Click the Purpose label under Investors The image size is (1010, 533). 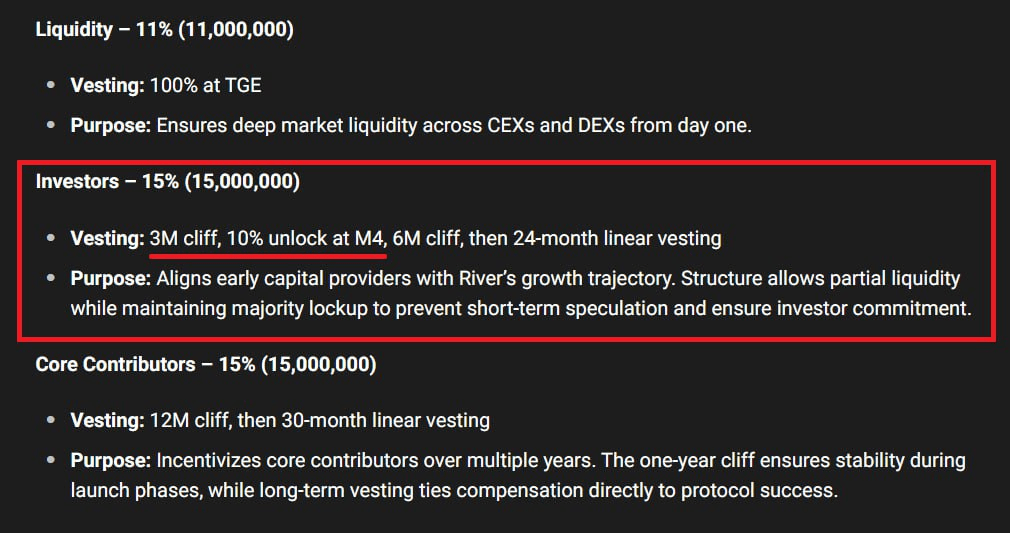click(110, 278)
